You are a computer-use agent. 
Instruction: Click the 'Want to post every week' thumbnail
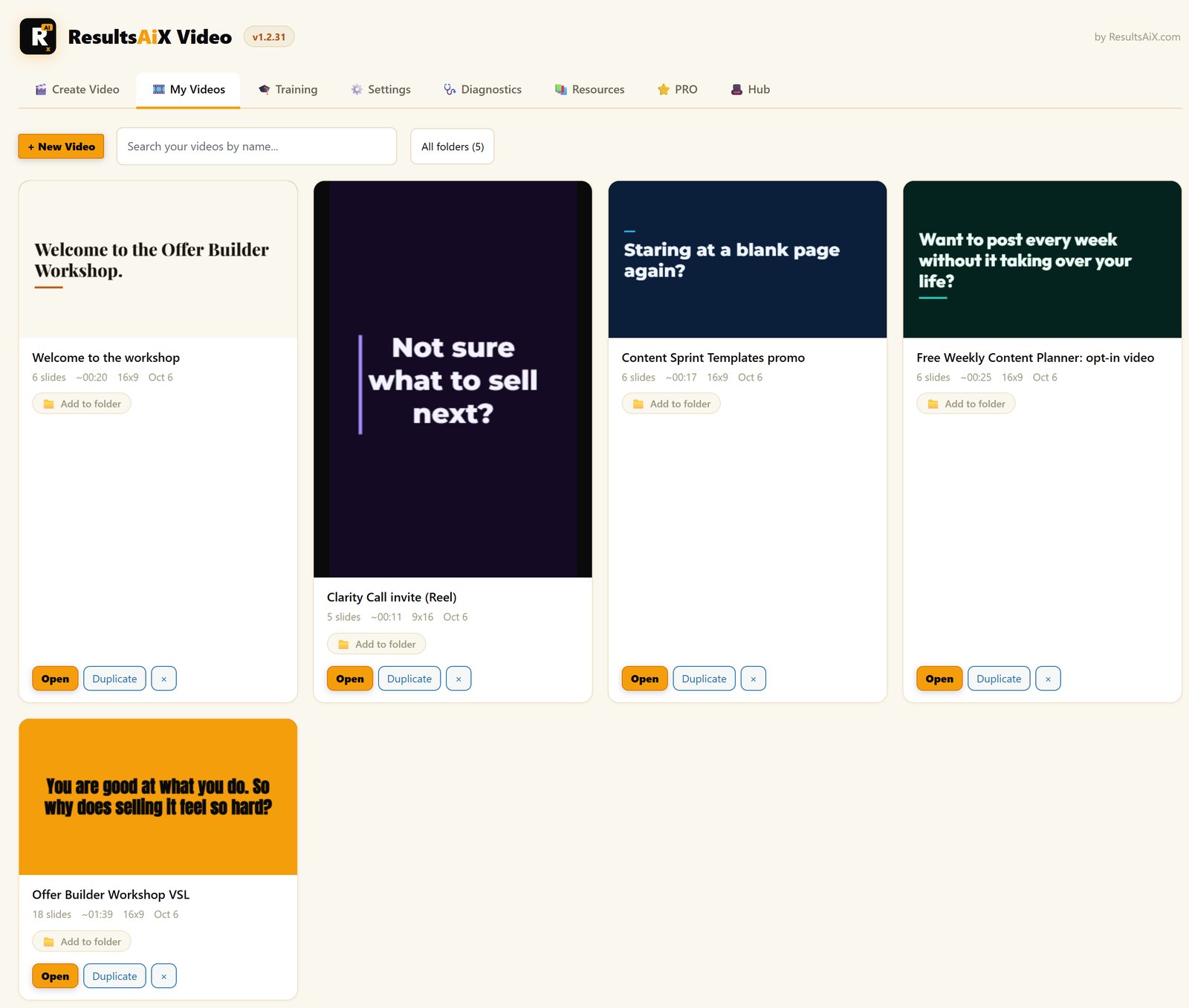point(1042,259)
